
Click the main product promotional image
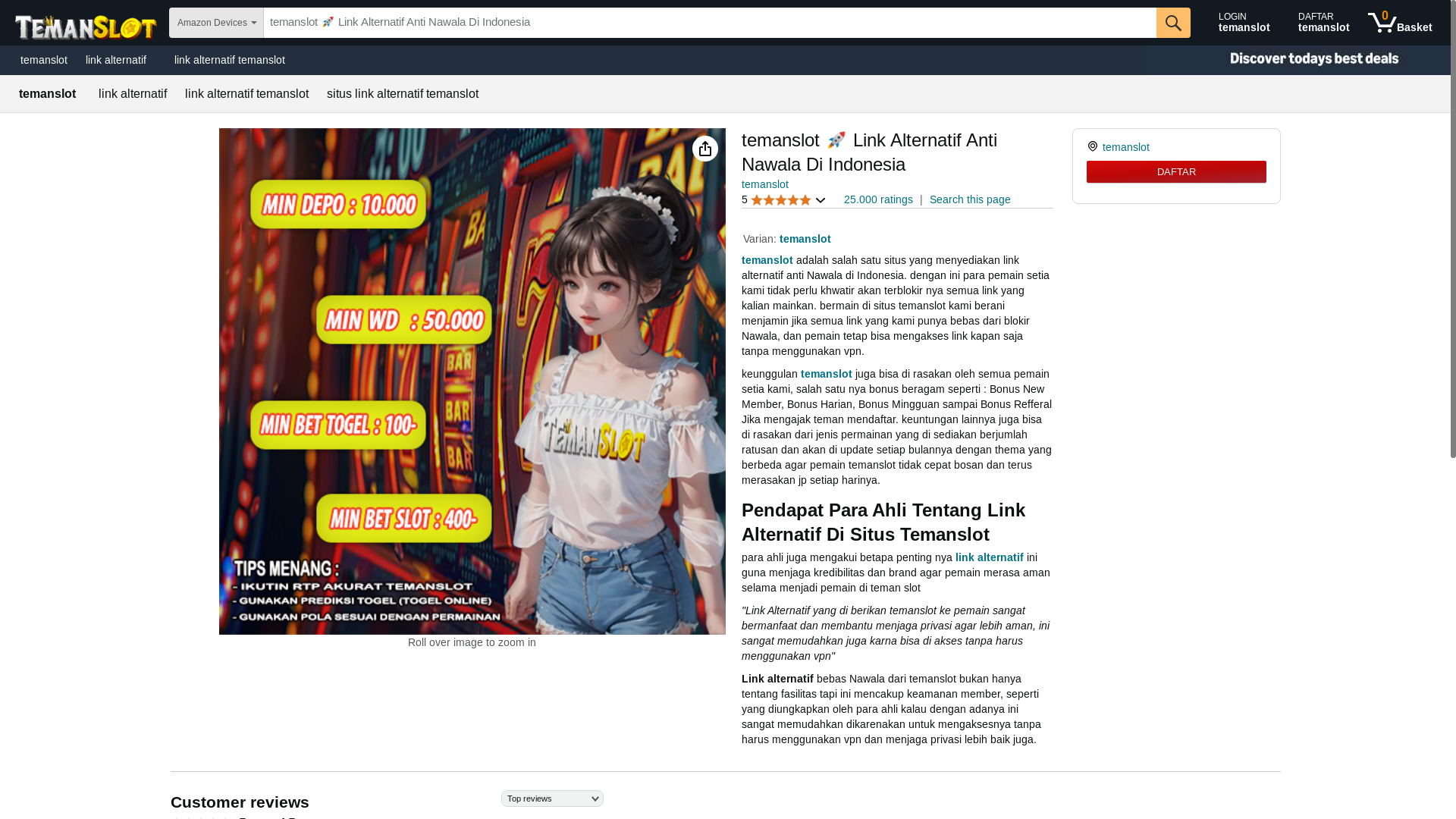click(472, 381)
